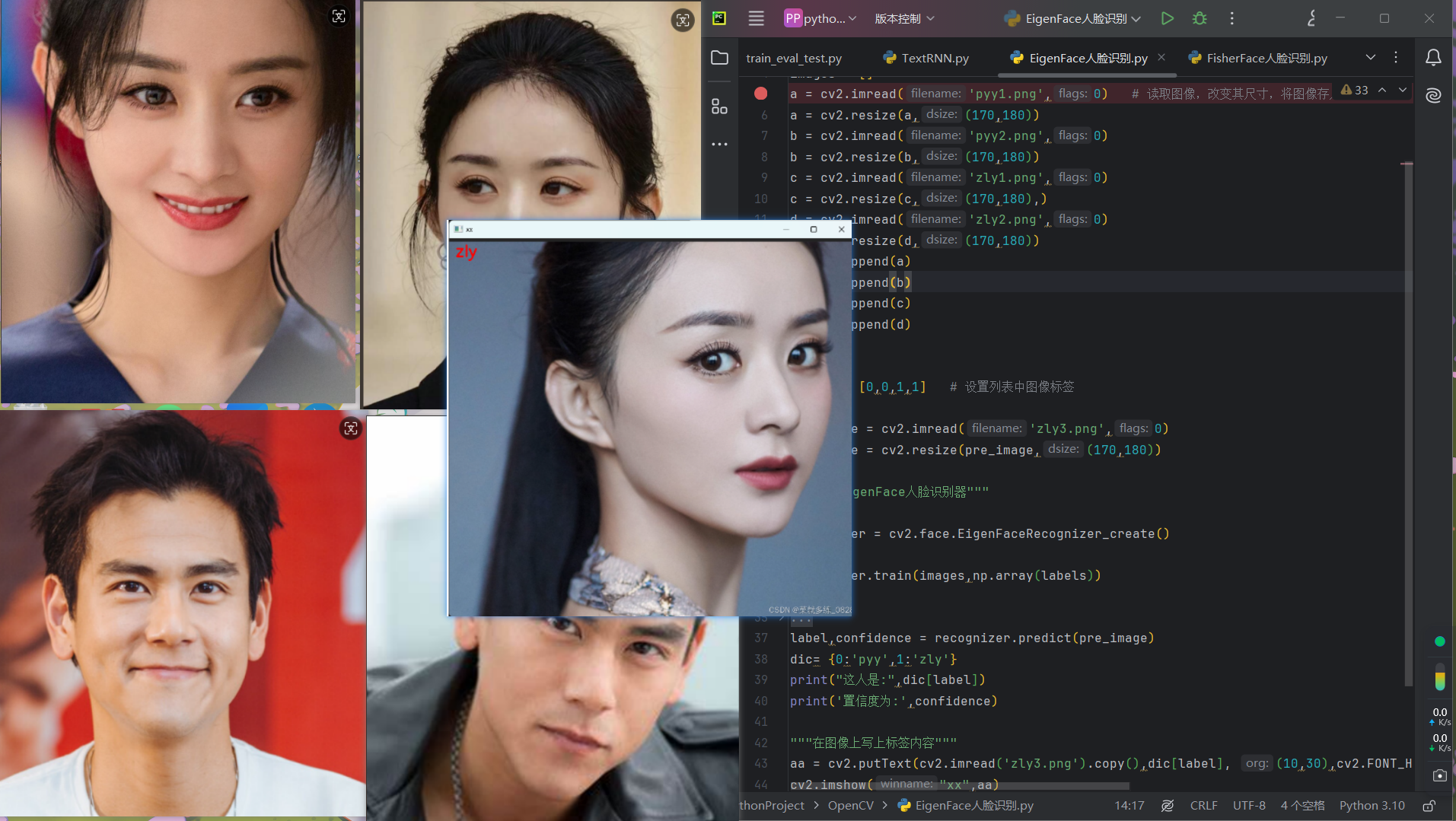Click the camera screenshot icon in the strip below the scrollbar
The height and width of the screenshot is (821, 1456).
click(x=1439, y=775)
